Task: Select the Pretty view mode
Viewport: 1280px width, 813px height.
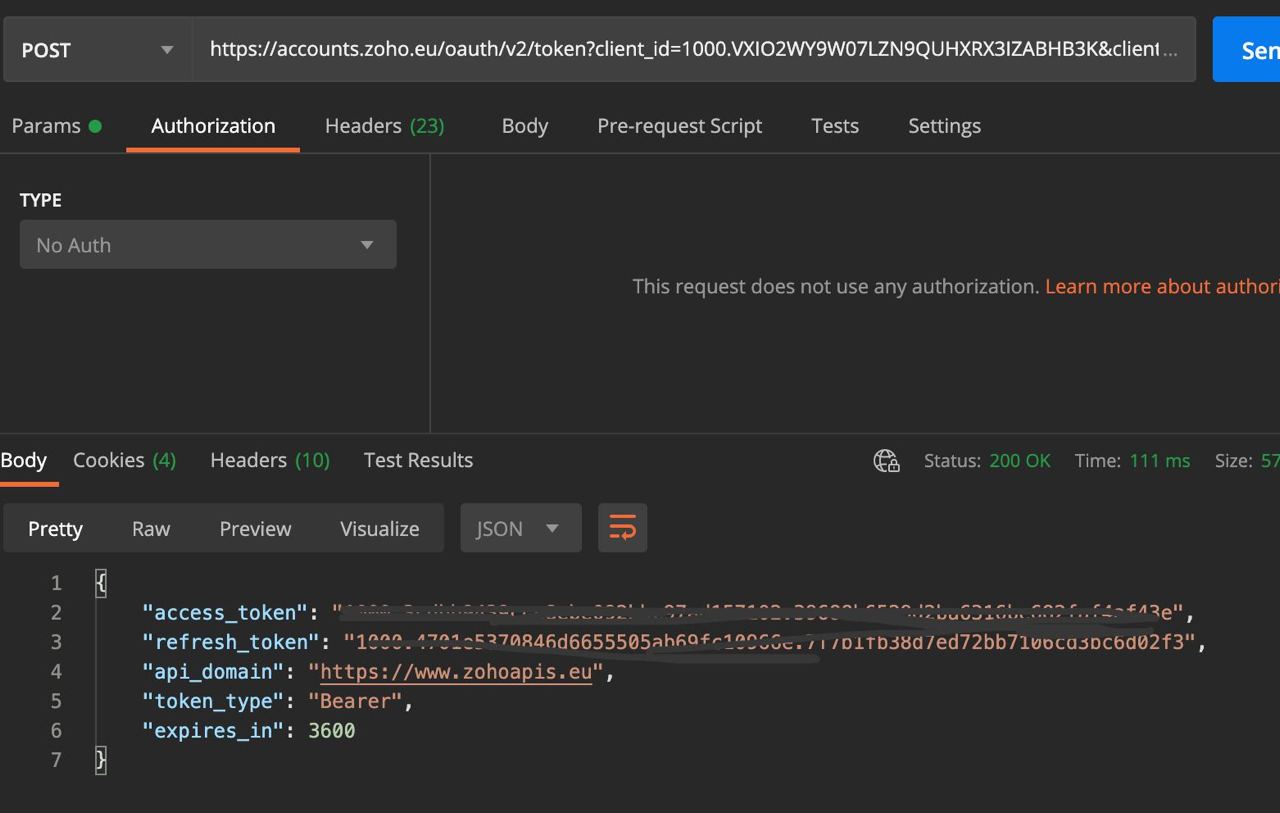Action: pos(55,529)
